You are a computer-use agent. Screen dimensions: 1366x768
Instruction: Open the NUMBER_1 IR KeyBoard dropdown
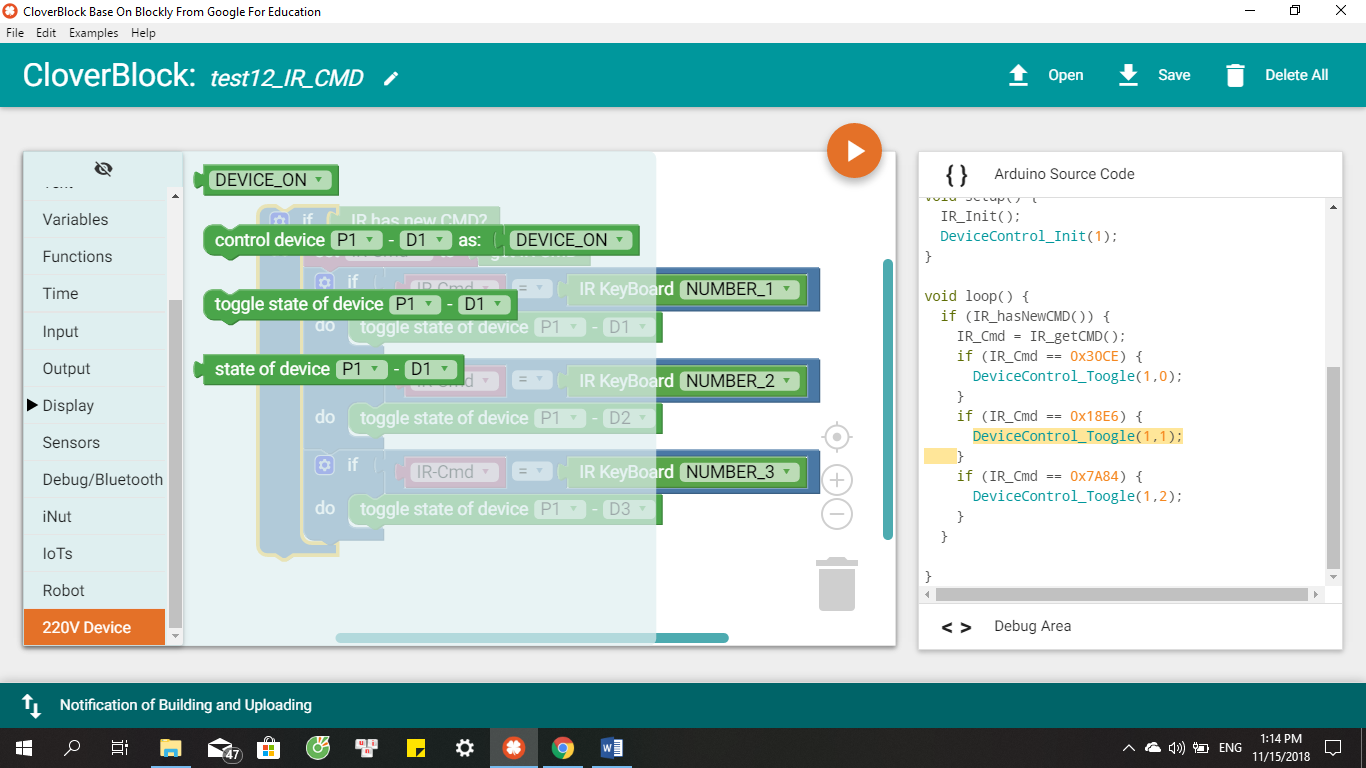coord(740,289)
